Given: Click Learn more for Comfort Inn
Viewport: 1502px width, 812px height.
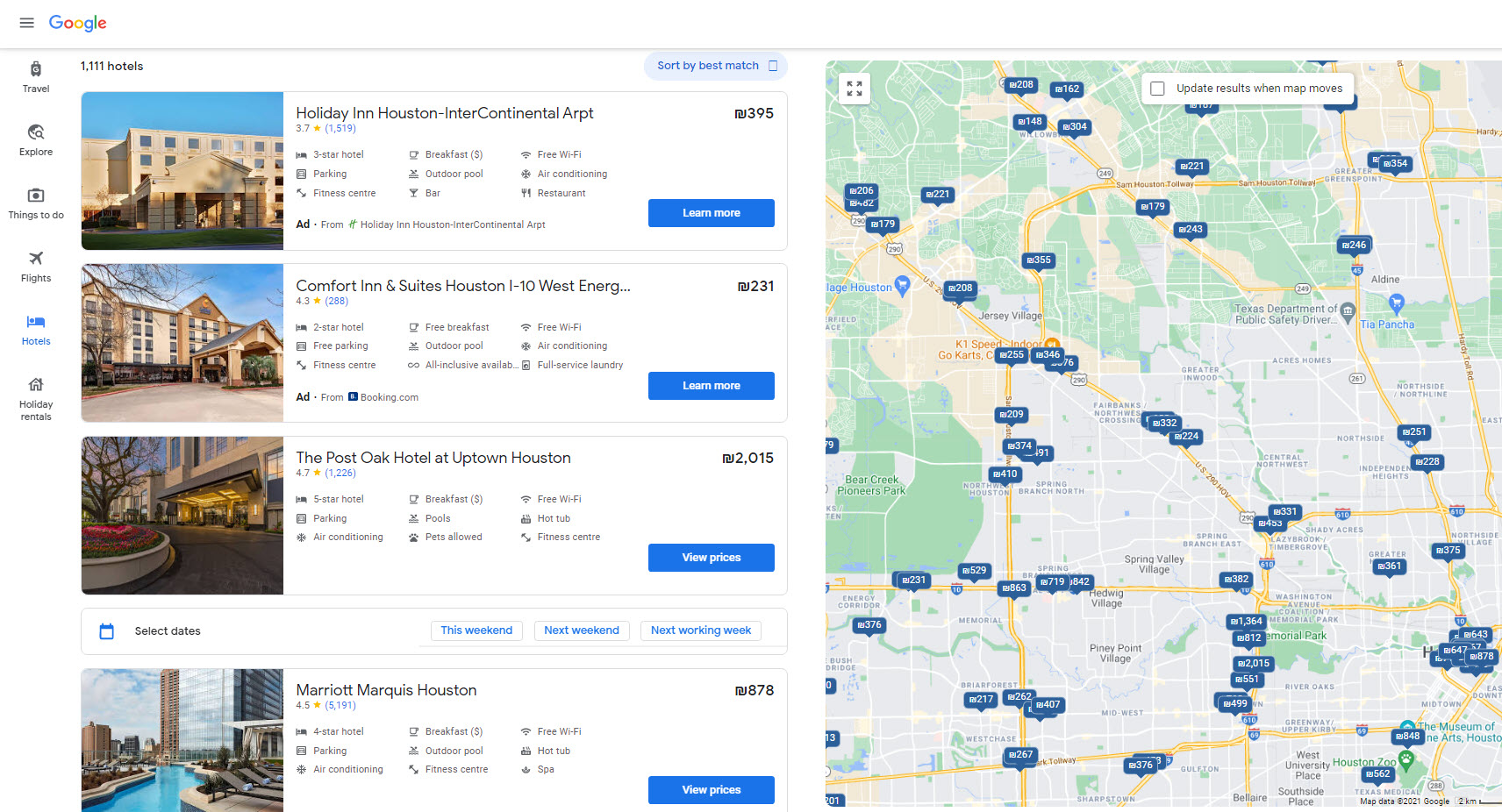Looking at the screenshot, I should [x=711, y=386].
